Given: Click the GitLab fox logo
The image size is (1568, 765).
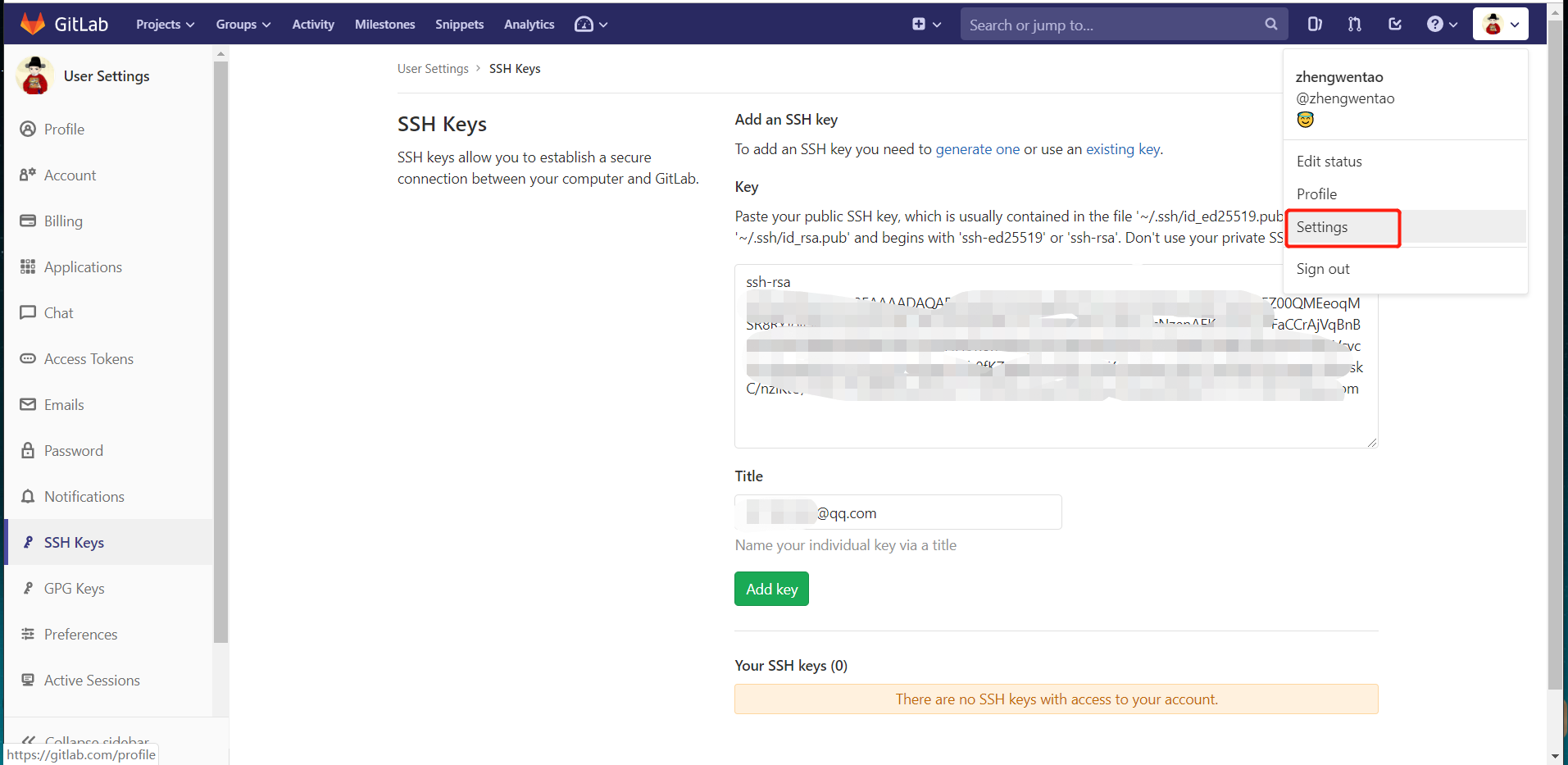Looking at the screenshot, I should [33, 24].
